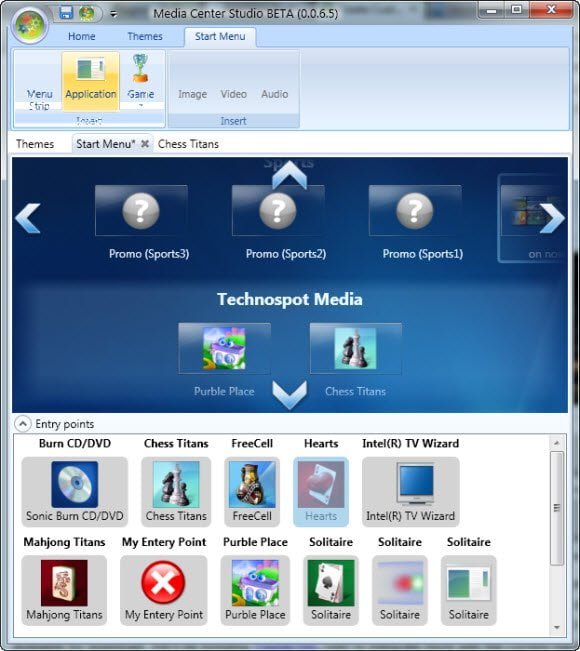
Task: Click the Technospot Media strip title
Action: (290, 299)
